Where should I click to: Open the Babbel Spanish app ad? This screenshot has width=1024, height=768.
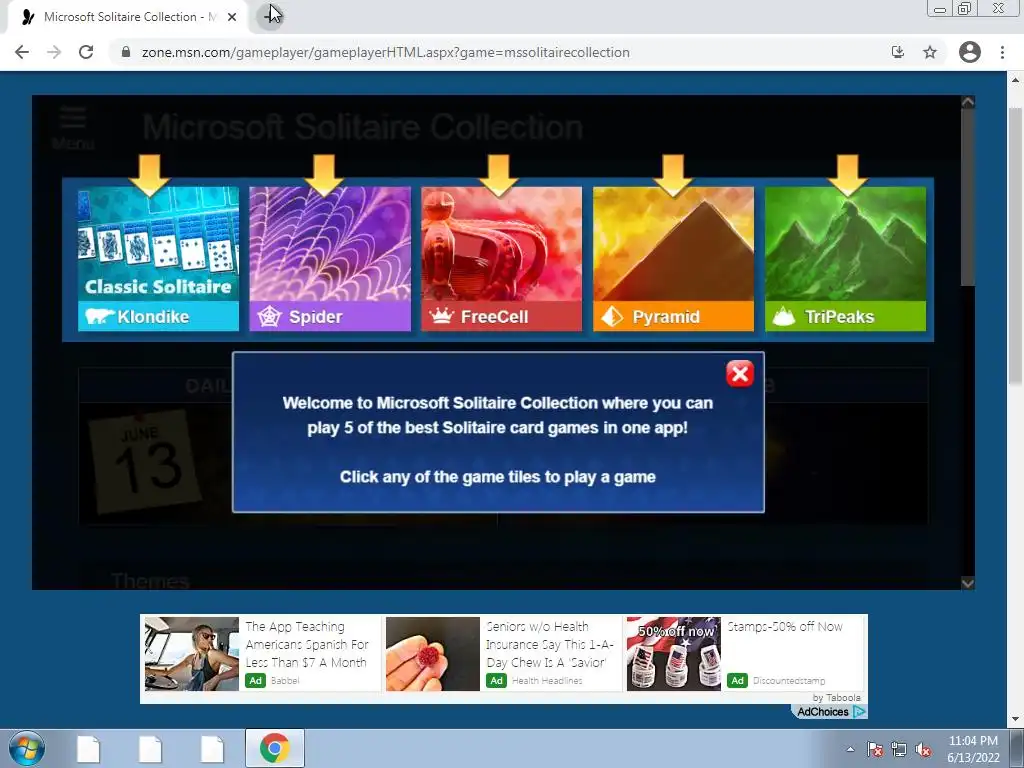click(261, 654)
